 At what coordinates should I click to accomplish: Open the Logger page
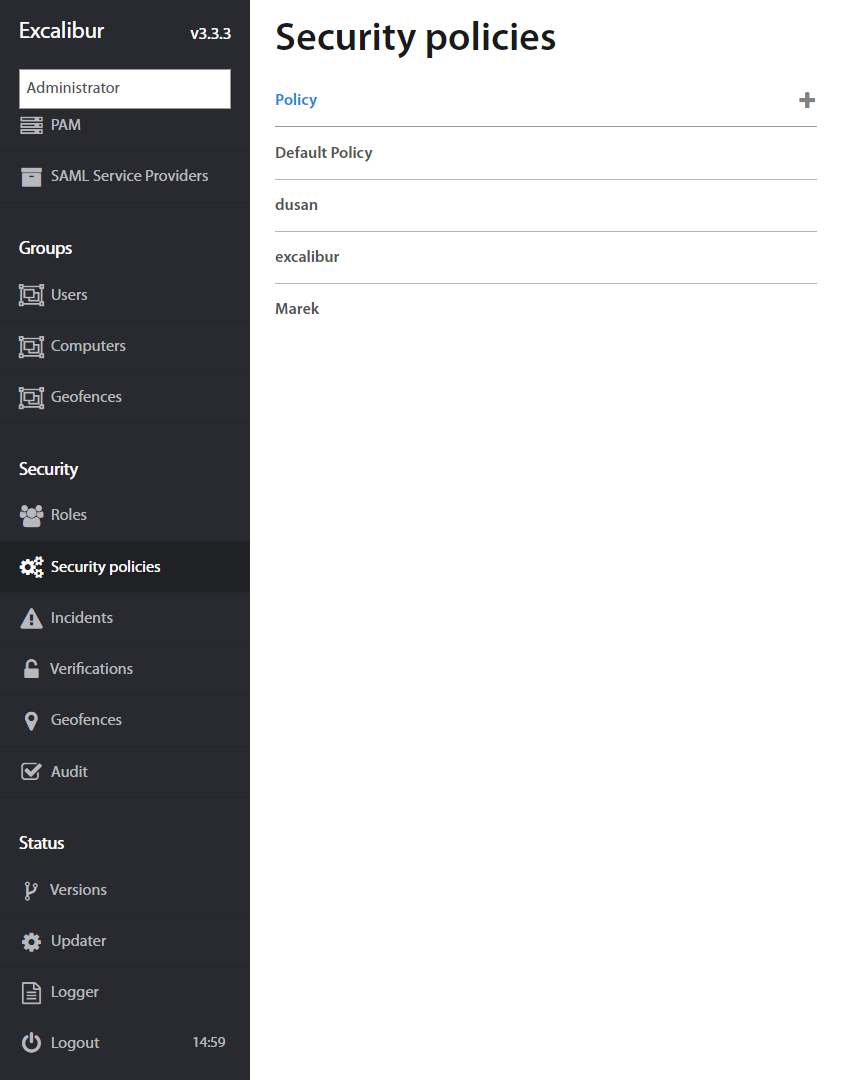pos(75,992)
